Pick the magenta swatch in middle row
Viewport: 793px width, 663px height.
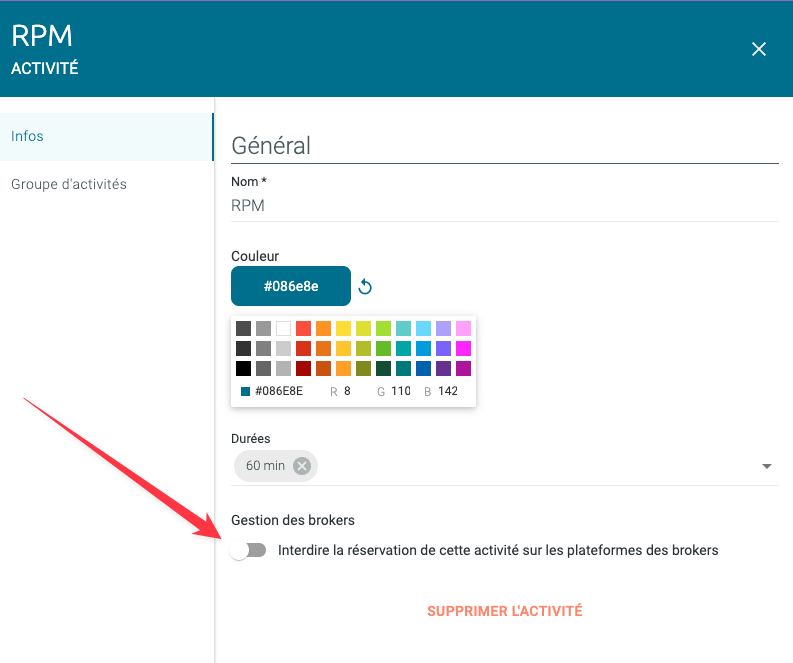coord(463,348)
